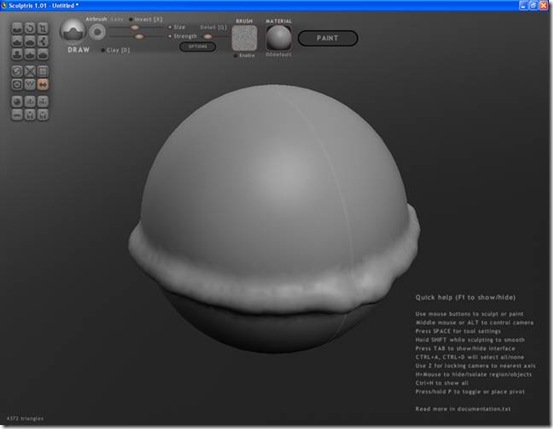Click the Size slider handle
This screenshot has width=553, height=429.
click(135, 27)
